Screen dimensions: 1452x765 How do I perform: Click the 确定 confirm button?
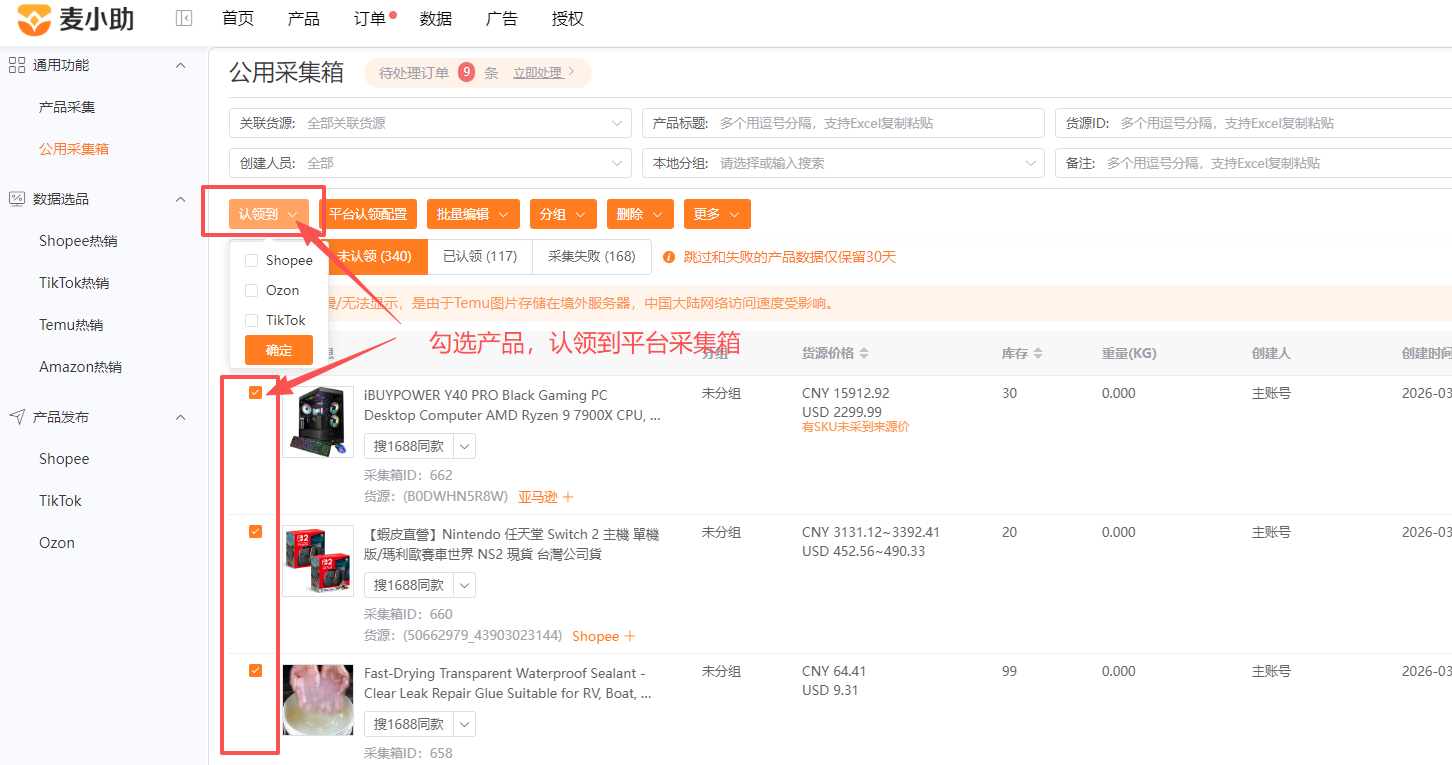279,350
